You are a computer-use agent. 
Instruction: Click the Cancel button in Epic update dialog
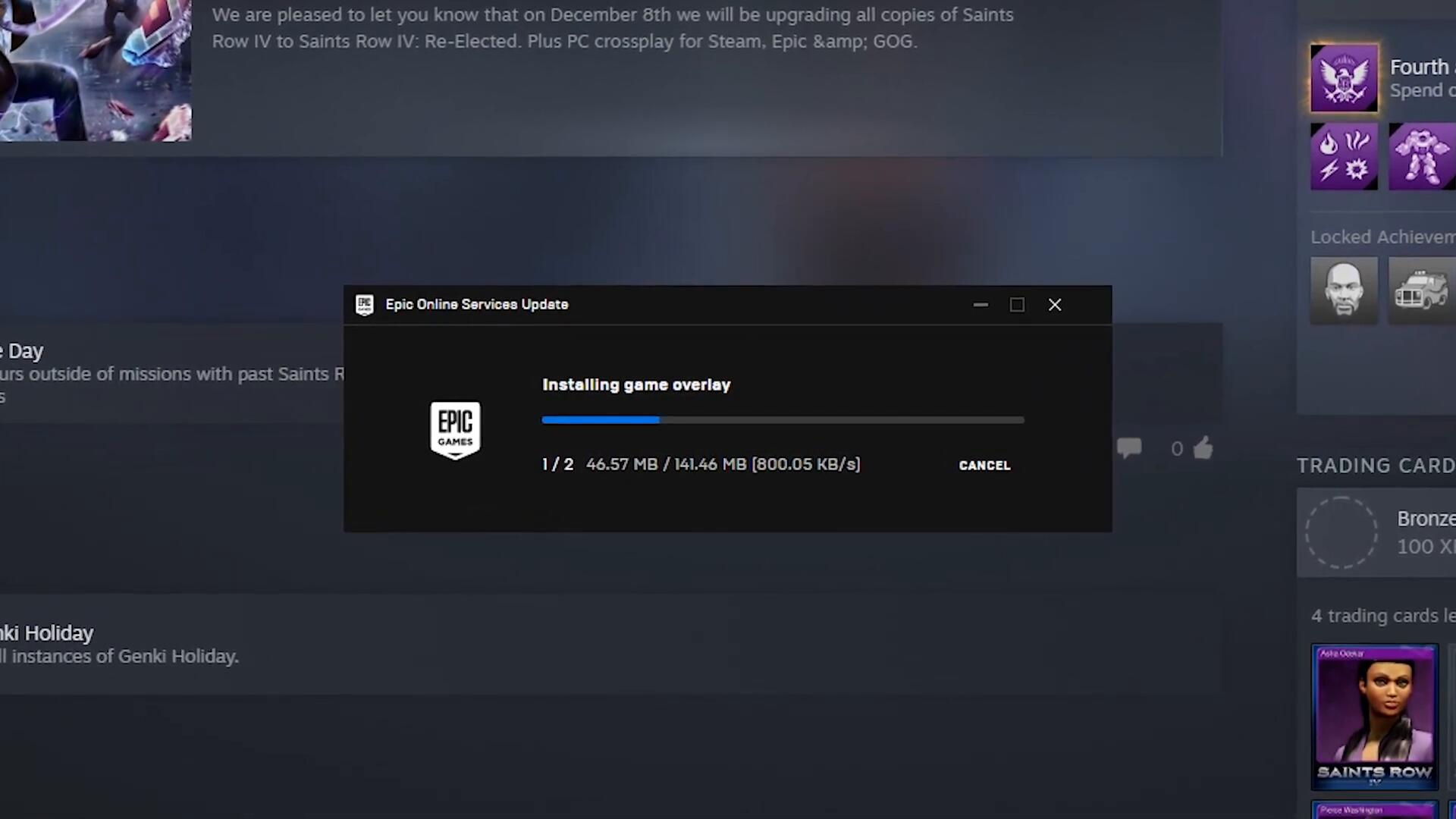tap(984, 465)
